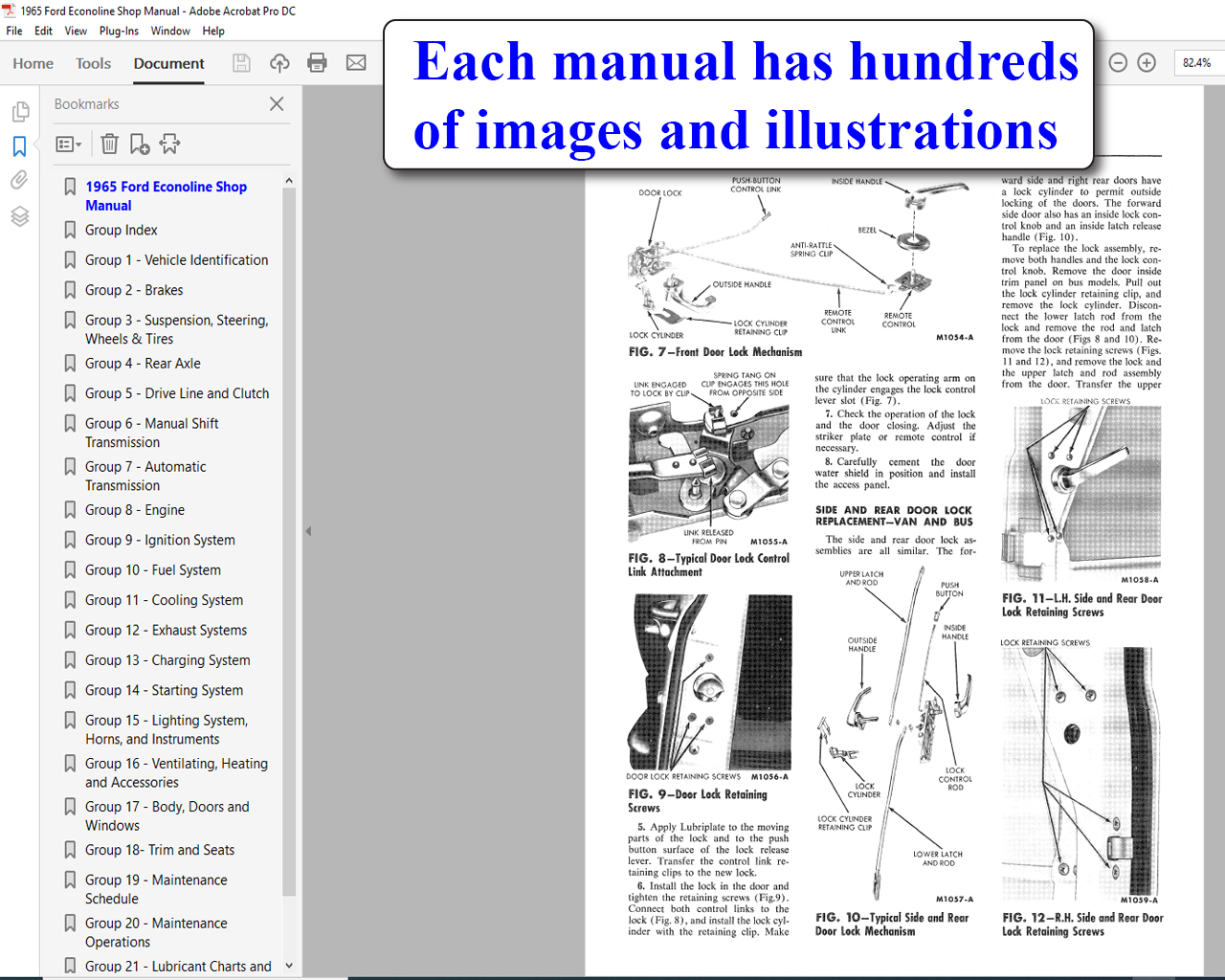Click the upload to cloud icon

[x=279, y=63]
